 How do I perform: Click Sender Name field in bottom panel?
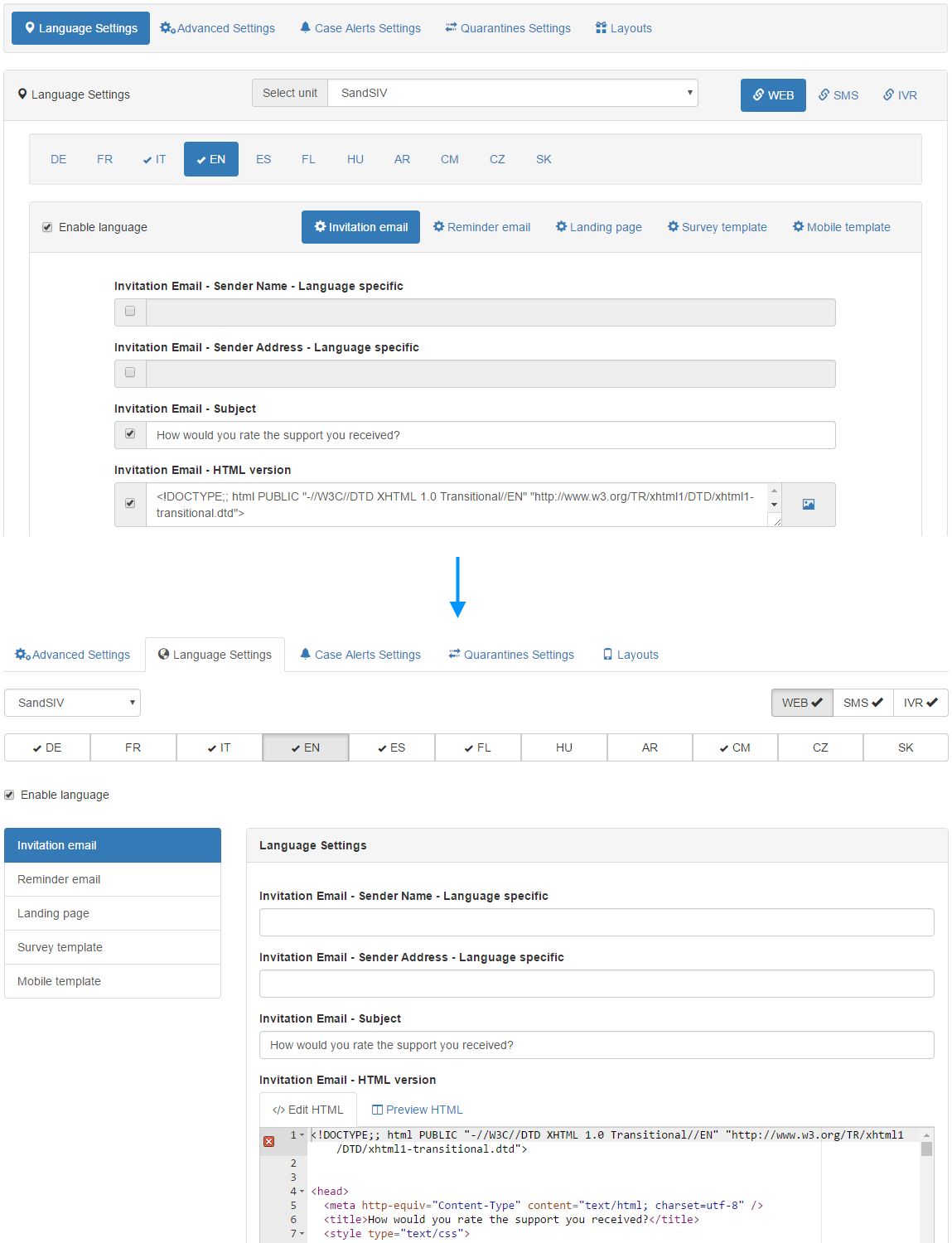tap(597, 922)
